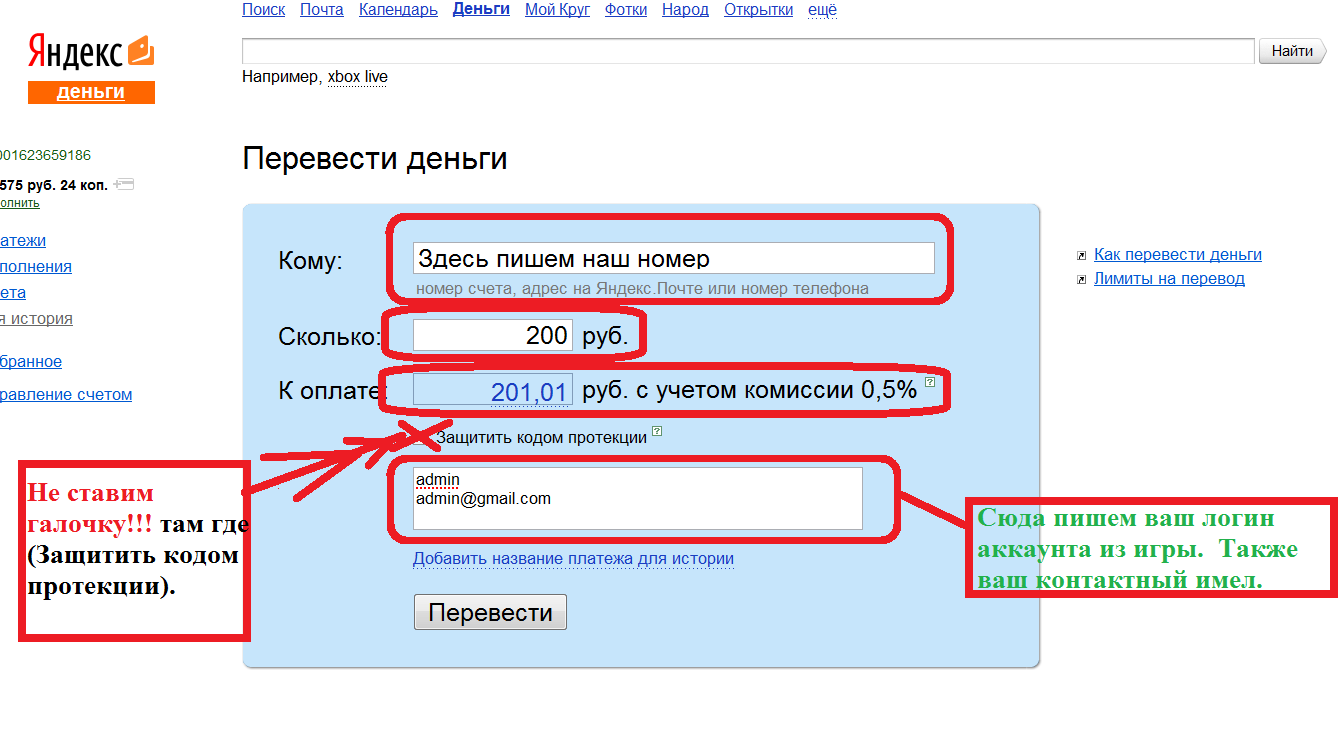The width and height of the screenshot is (1342, 742).
Task: Open Как перевести деньги help link
Action: click(x=1178, y=255)
